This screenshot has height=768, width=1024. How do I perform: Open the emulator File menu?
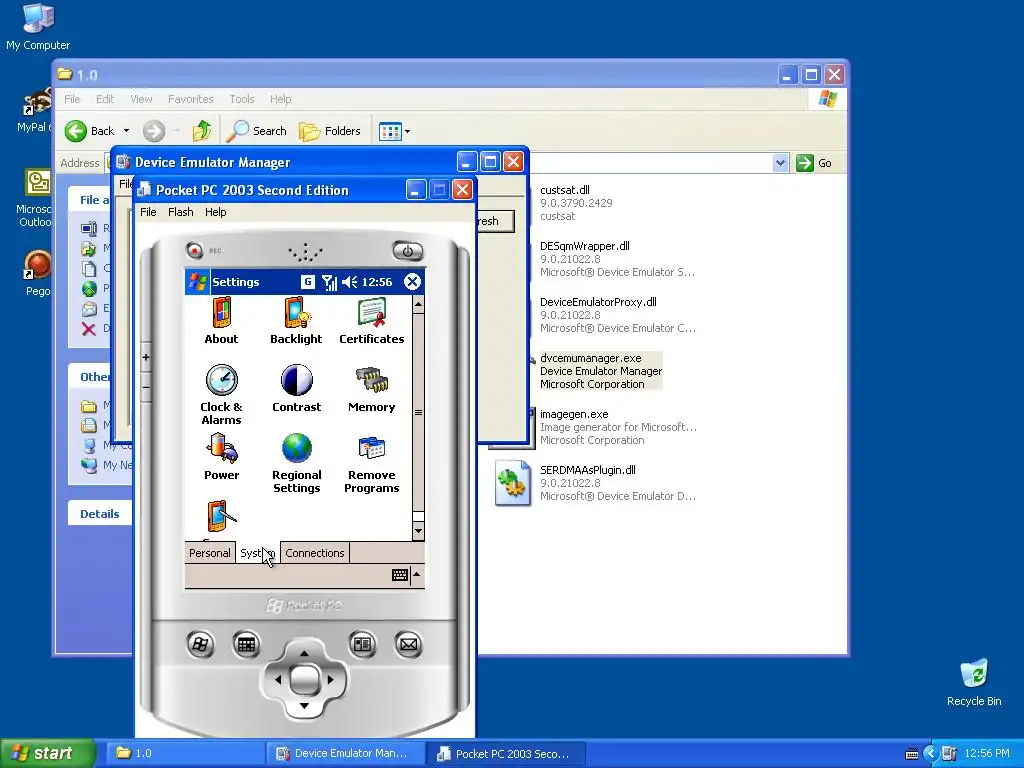(148, 212)
